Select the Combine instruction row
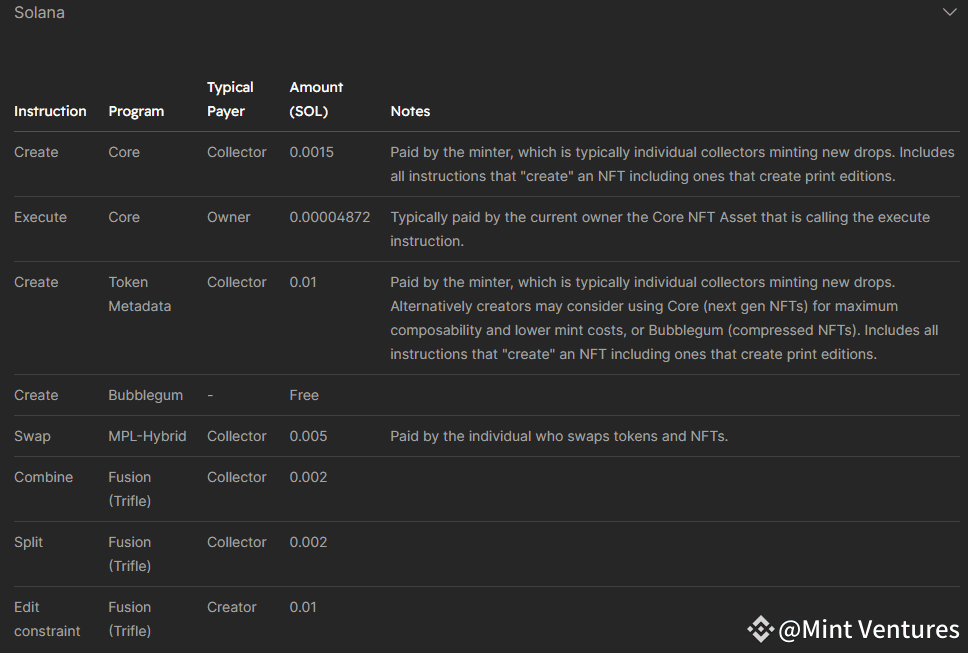The image size is (968, 653). (x=43, y=477)
